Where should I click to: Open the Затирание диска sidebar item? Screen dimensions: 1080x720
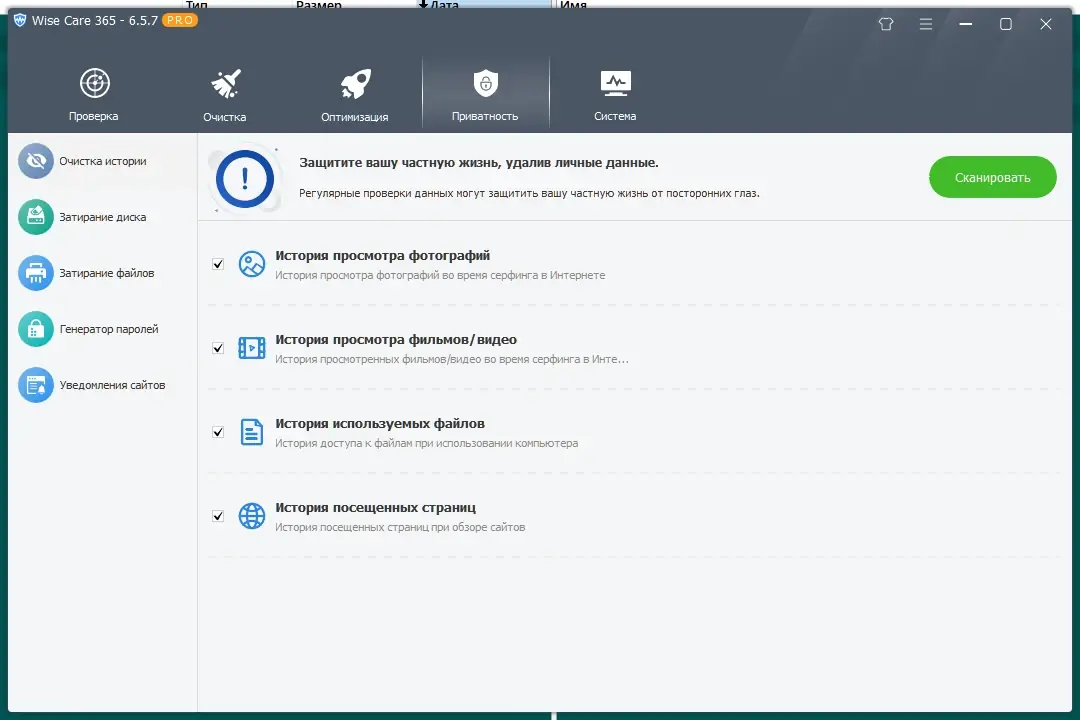[103, 217]
